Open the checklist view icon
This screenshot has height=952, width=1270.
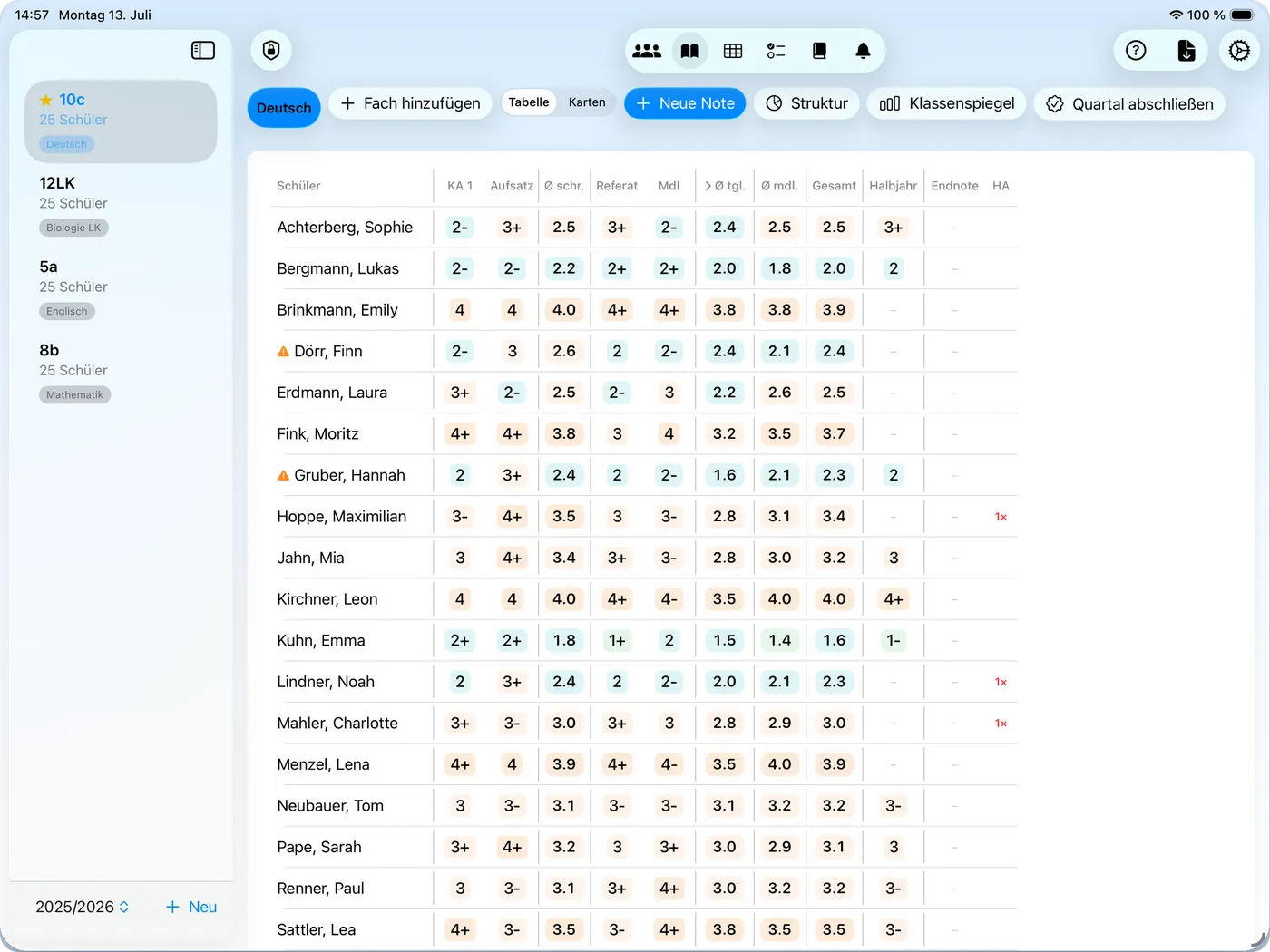[777, 52]
